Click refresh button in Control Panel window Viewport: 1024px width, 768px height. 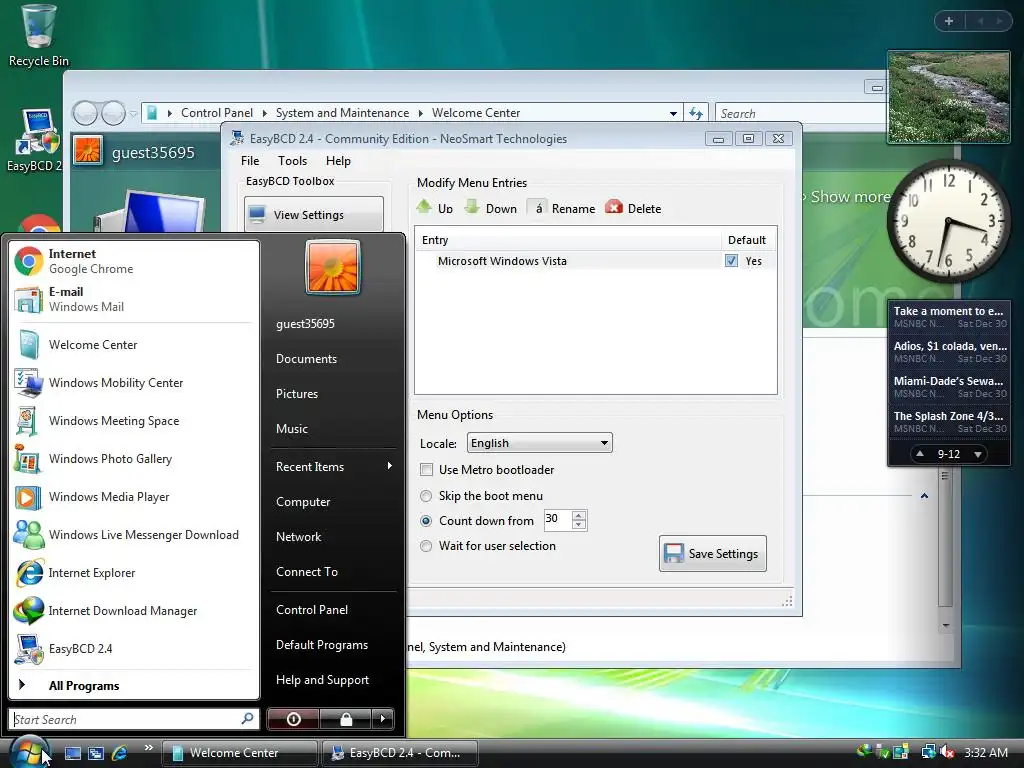pos(696,113)
